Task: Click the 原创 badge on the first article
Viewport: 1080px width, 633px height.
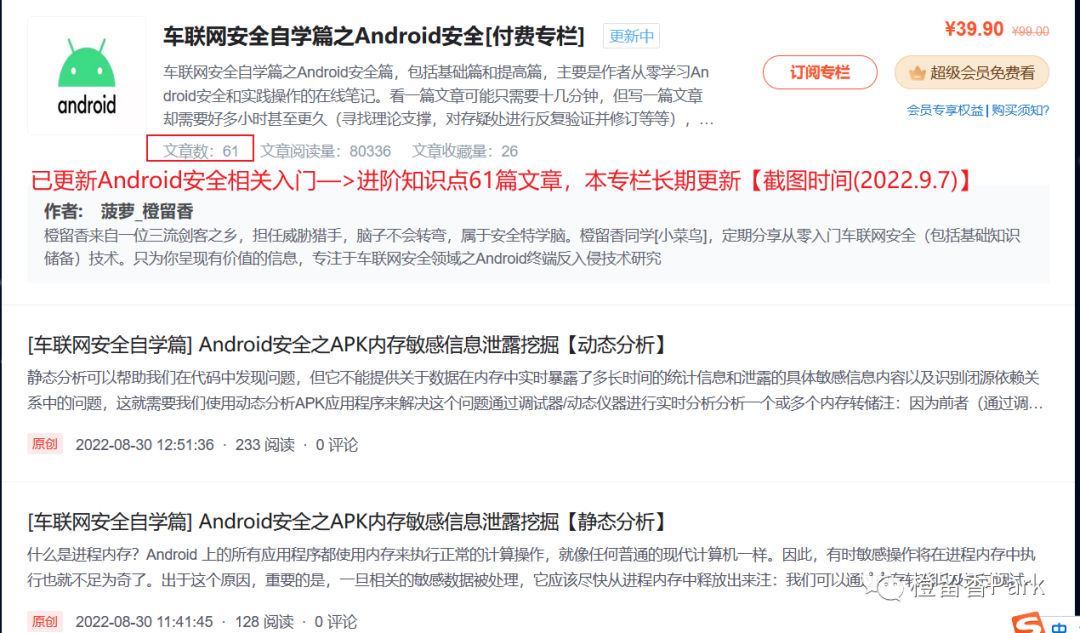Action: [44, 444]
